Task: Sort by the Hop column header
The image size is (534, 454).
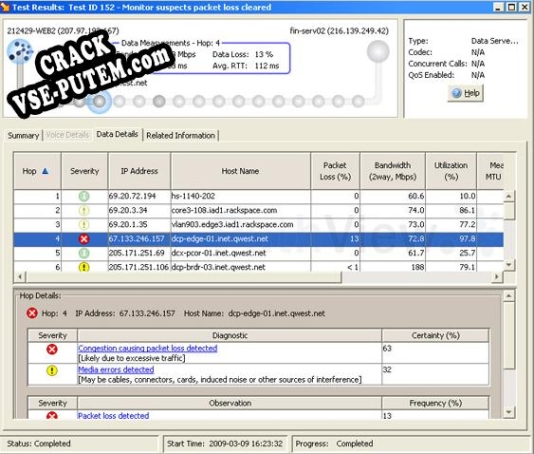Action: [x=37, y=171]
